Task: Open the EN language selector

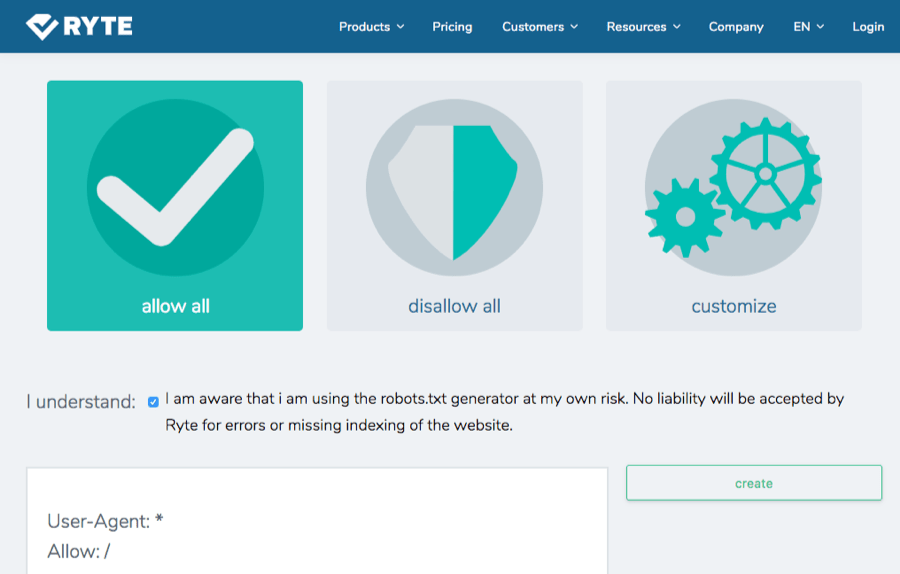Action: (808, 27)
